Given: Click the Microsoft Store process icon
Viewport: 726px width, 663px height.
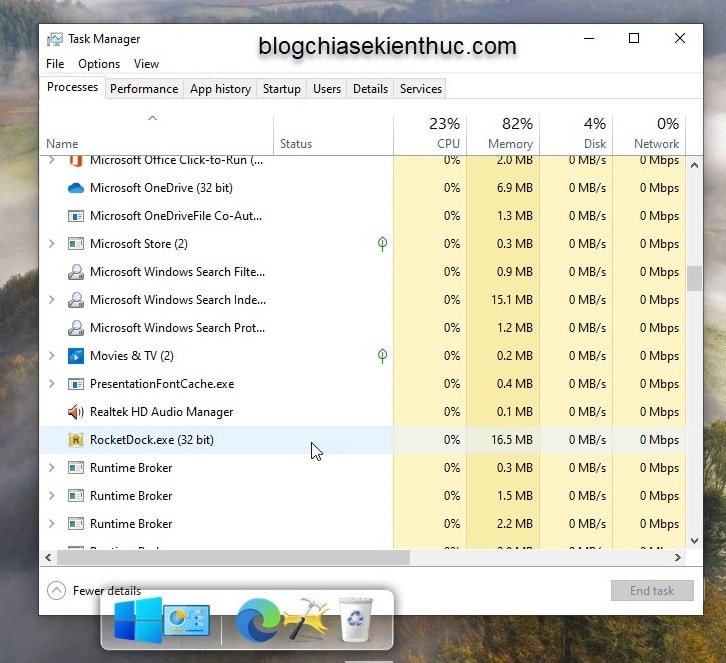Looking at the screenshot, I should coord(76,244).
